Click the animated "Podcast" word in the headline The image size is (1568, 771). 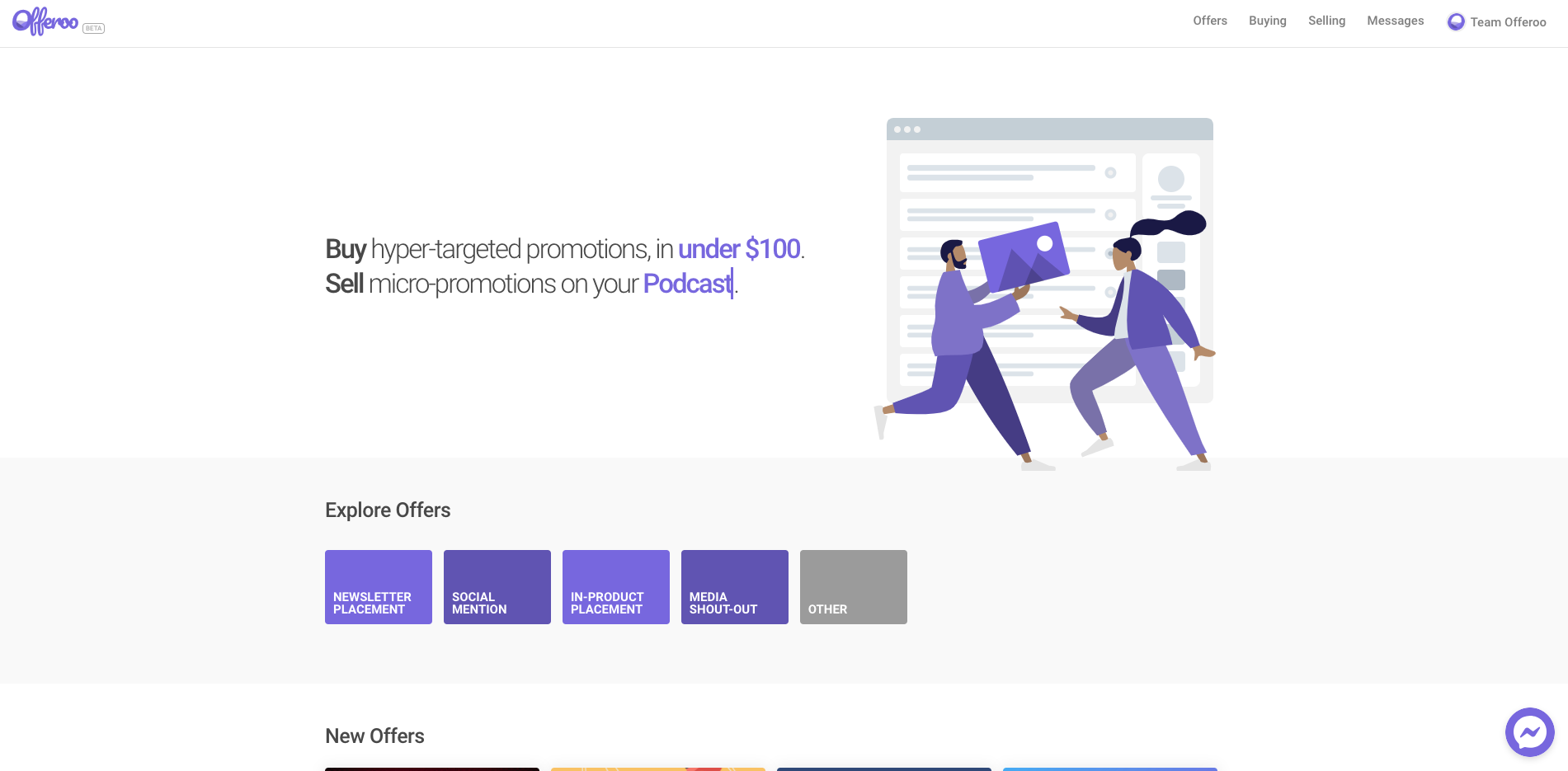click(687, 284)
